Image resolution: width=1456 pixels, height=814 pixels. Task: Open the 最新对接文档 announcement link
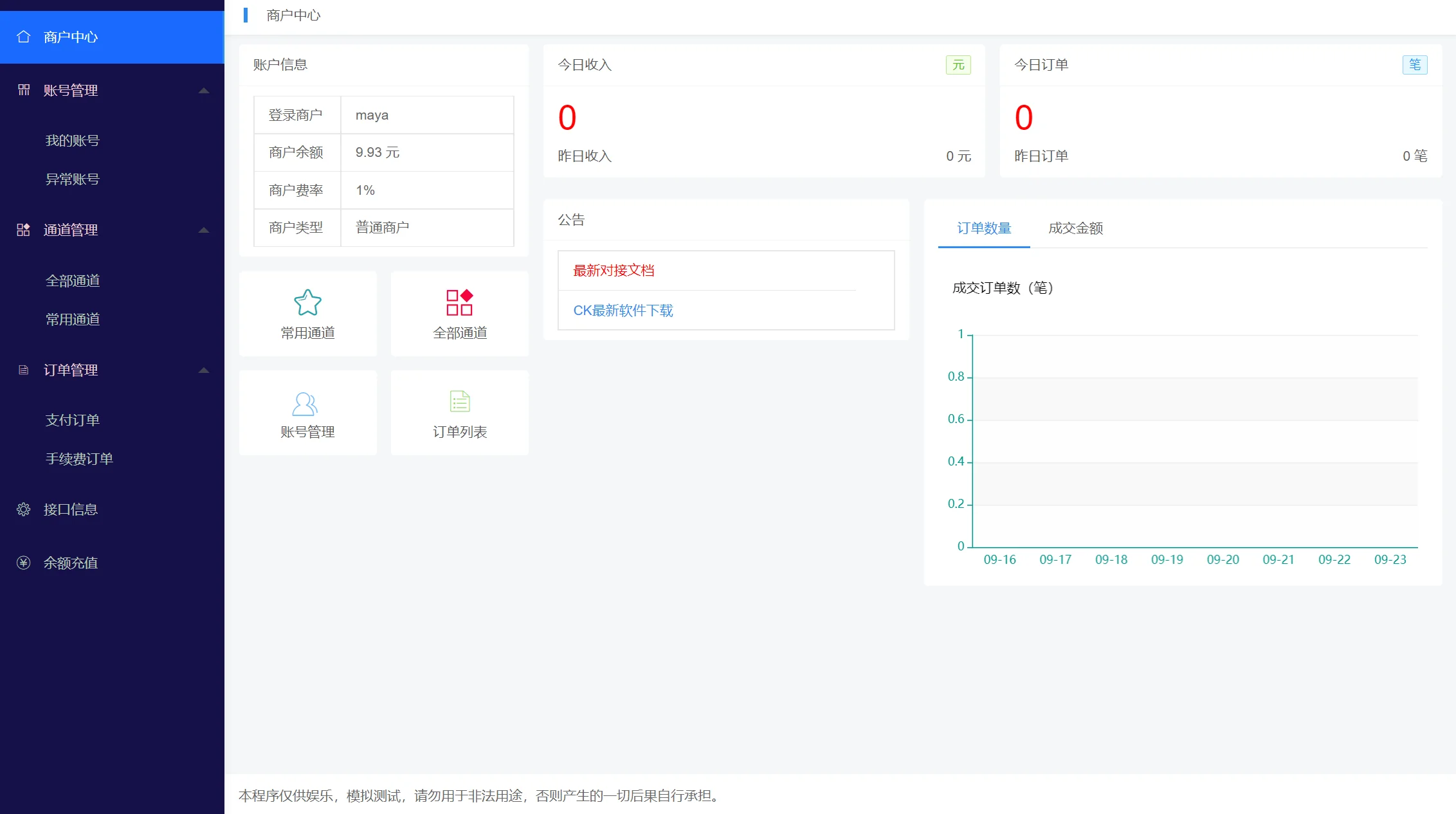tap(614, 271)
